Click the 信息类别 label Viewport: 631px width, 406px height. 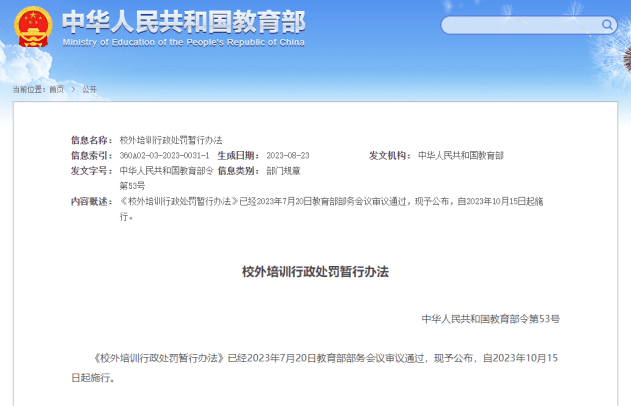coord(239,171)
